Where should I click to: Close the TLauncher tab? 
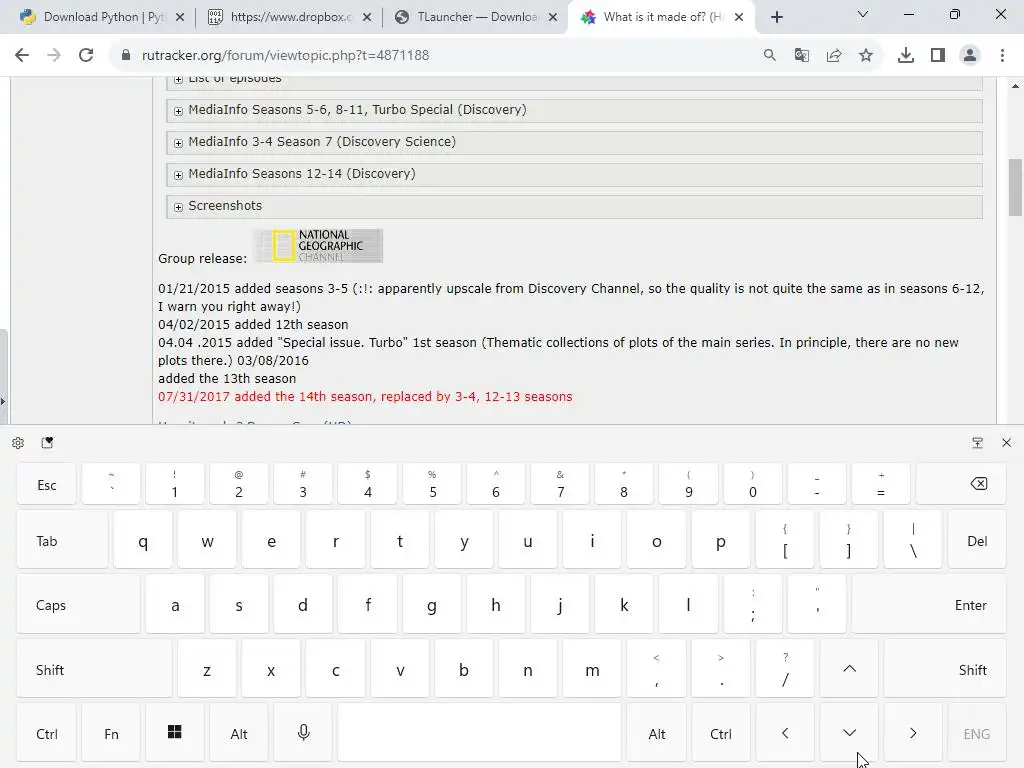553,17
